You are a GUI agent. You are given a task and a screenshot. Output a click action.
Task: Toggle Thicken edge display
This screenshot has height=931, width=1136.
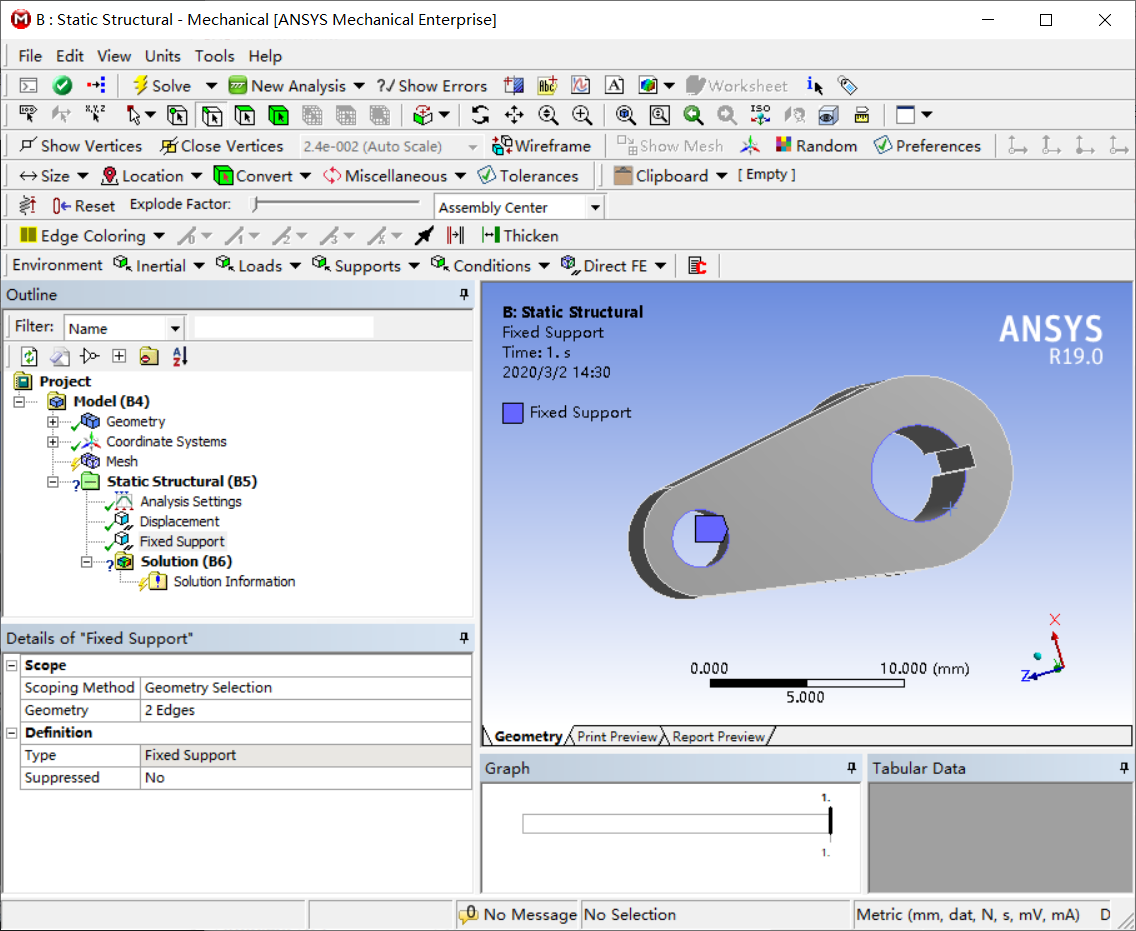519,235
